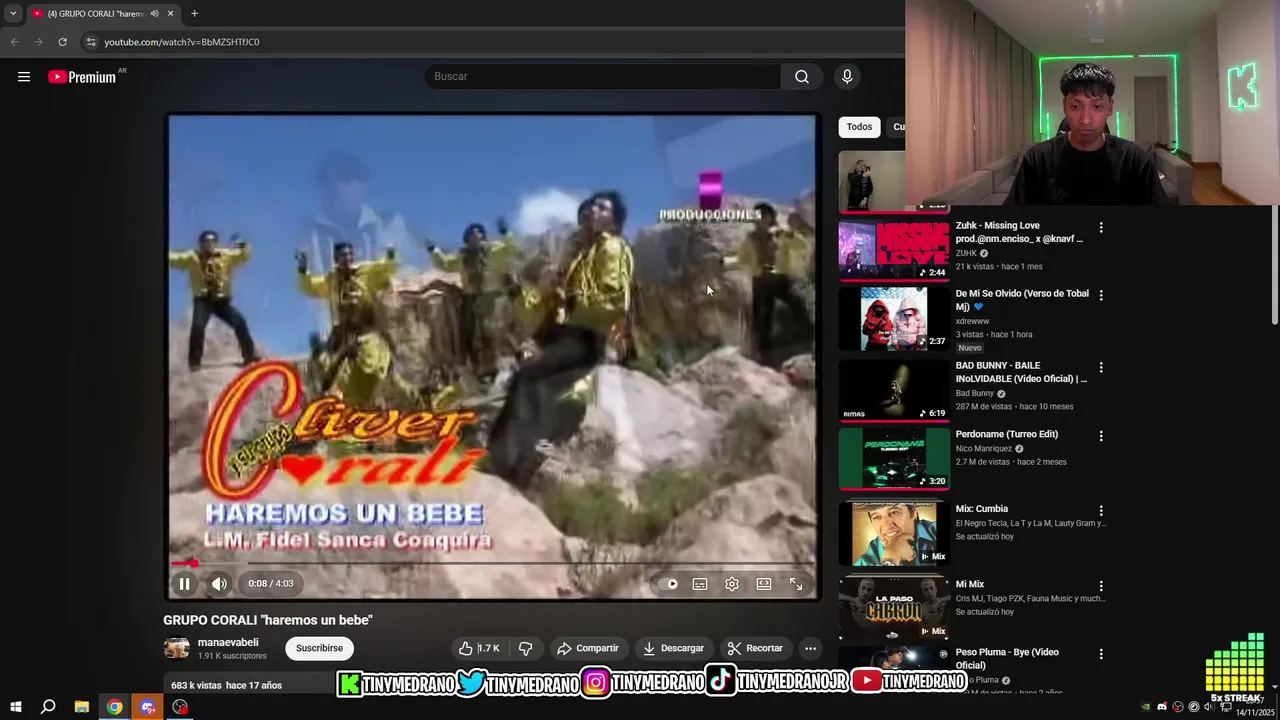Viewport: 1280px width, 720px height.
Task: Open Windows taskbar search
Action: (48, 707)
